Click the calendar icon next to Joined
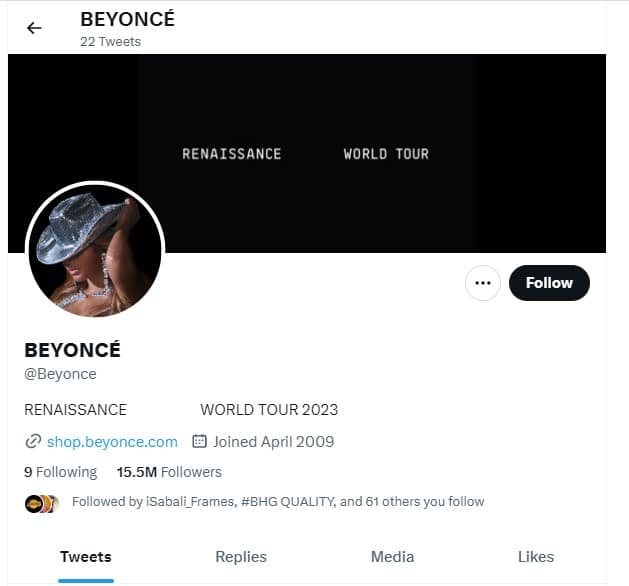 click(199, 441)
